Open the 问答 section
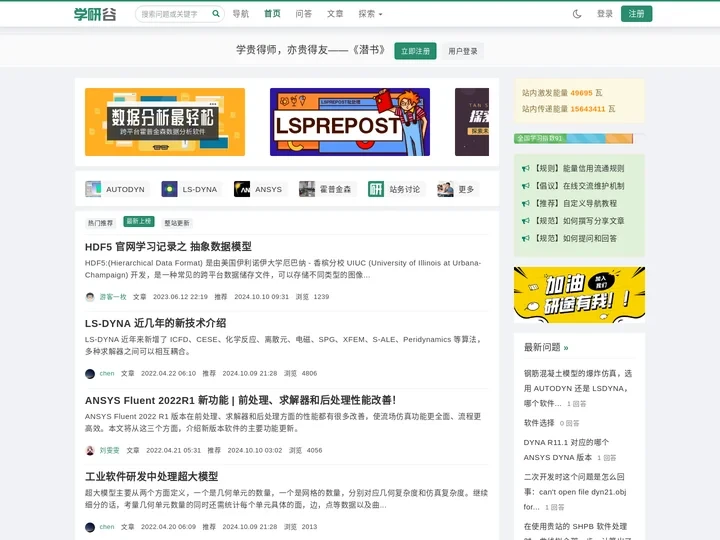Viewport: 720px width, 540px height. click(x=304, y=14)
